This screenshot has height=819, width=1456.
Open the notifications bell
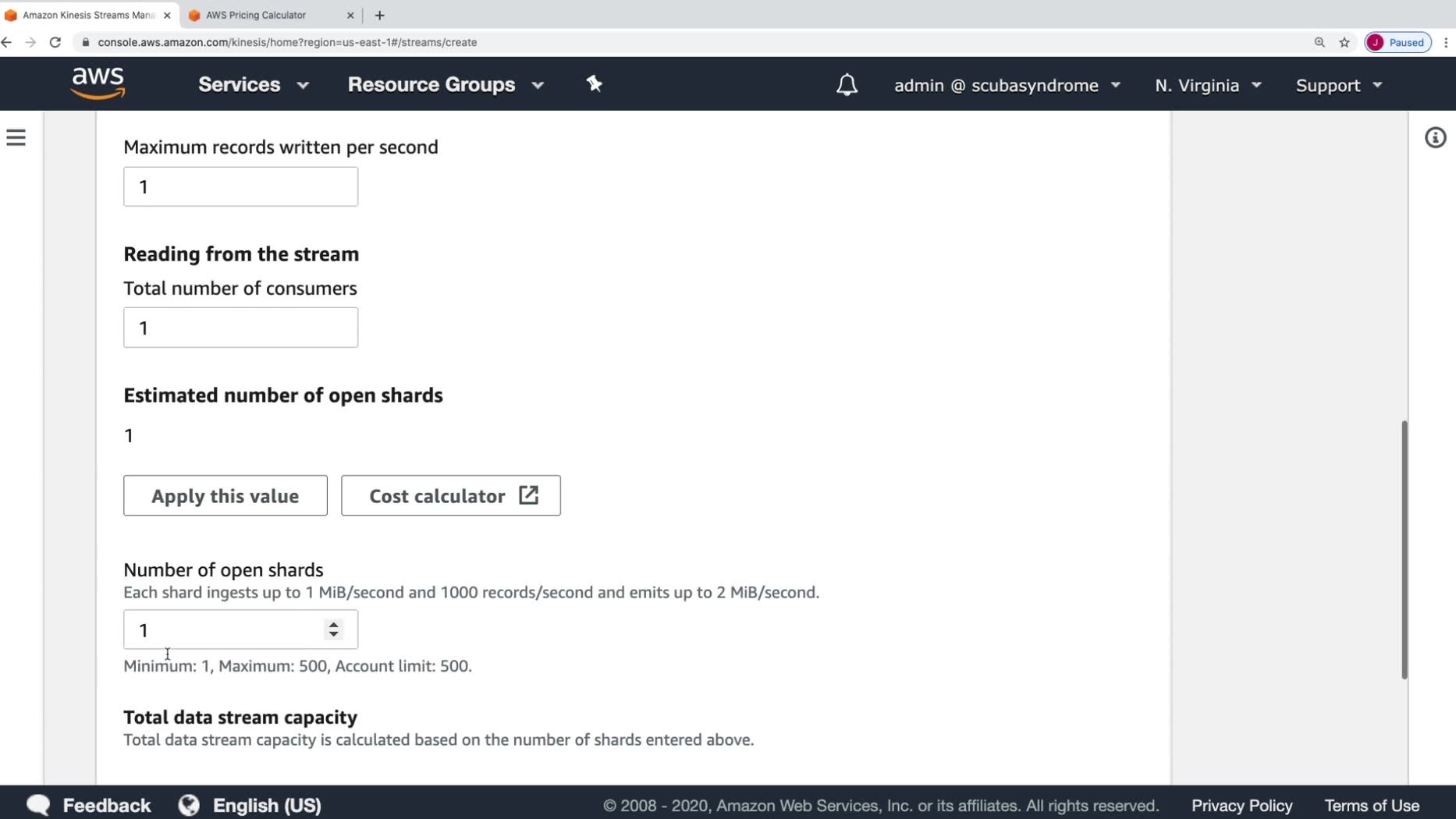point(847,85)
